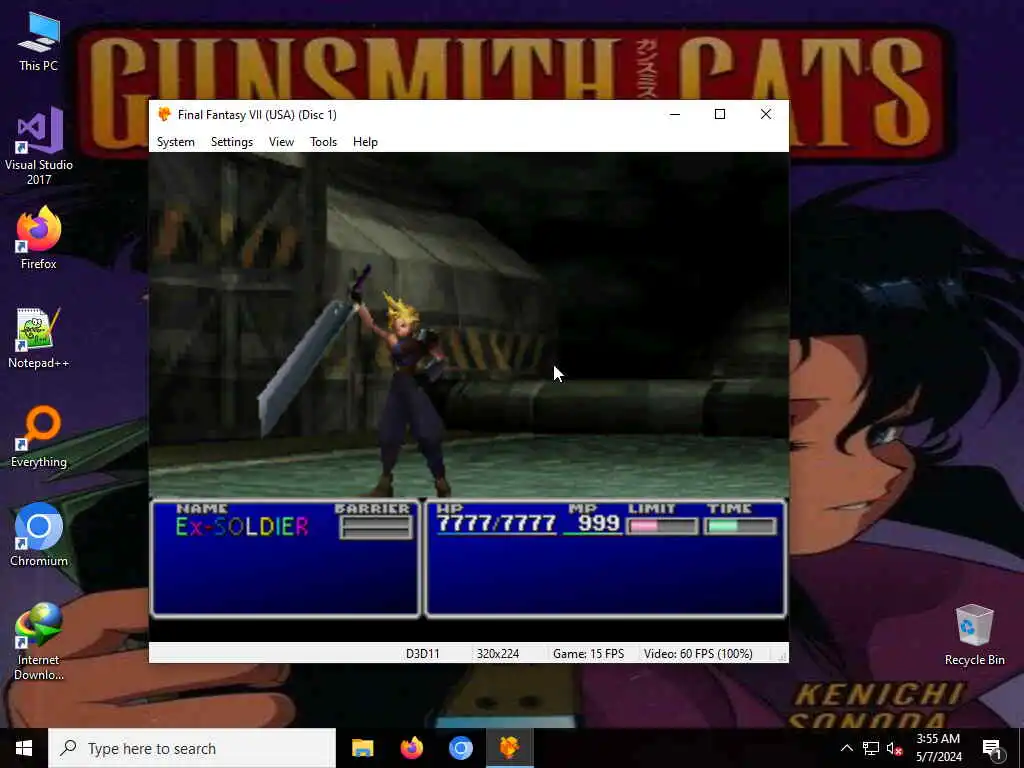Open the network tray icon
This screenshot has height=768, width=1024.
pyautogui.click(x=871, y=748)
